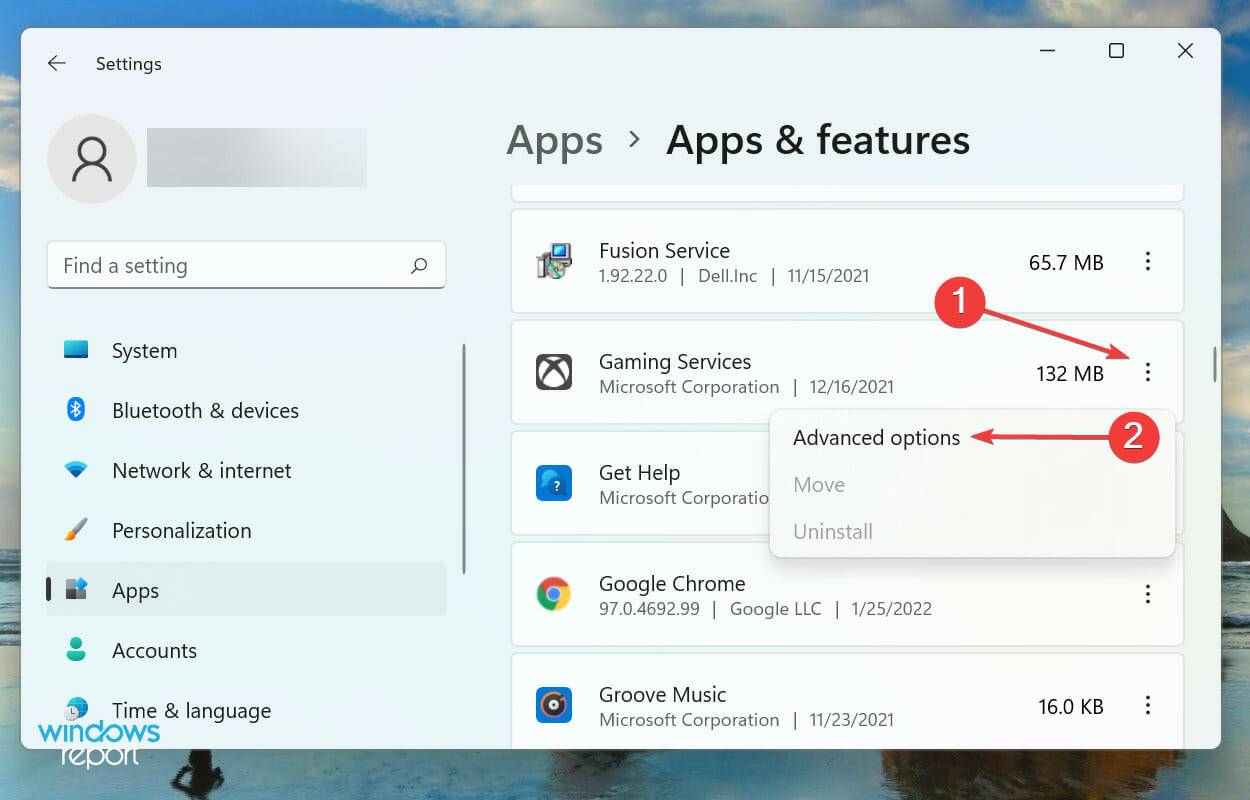Click the Fusion Service app icon
This screenshot has width=1250, height=800.
pos(553,262)
